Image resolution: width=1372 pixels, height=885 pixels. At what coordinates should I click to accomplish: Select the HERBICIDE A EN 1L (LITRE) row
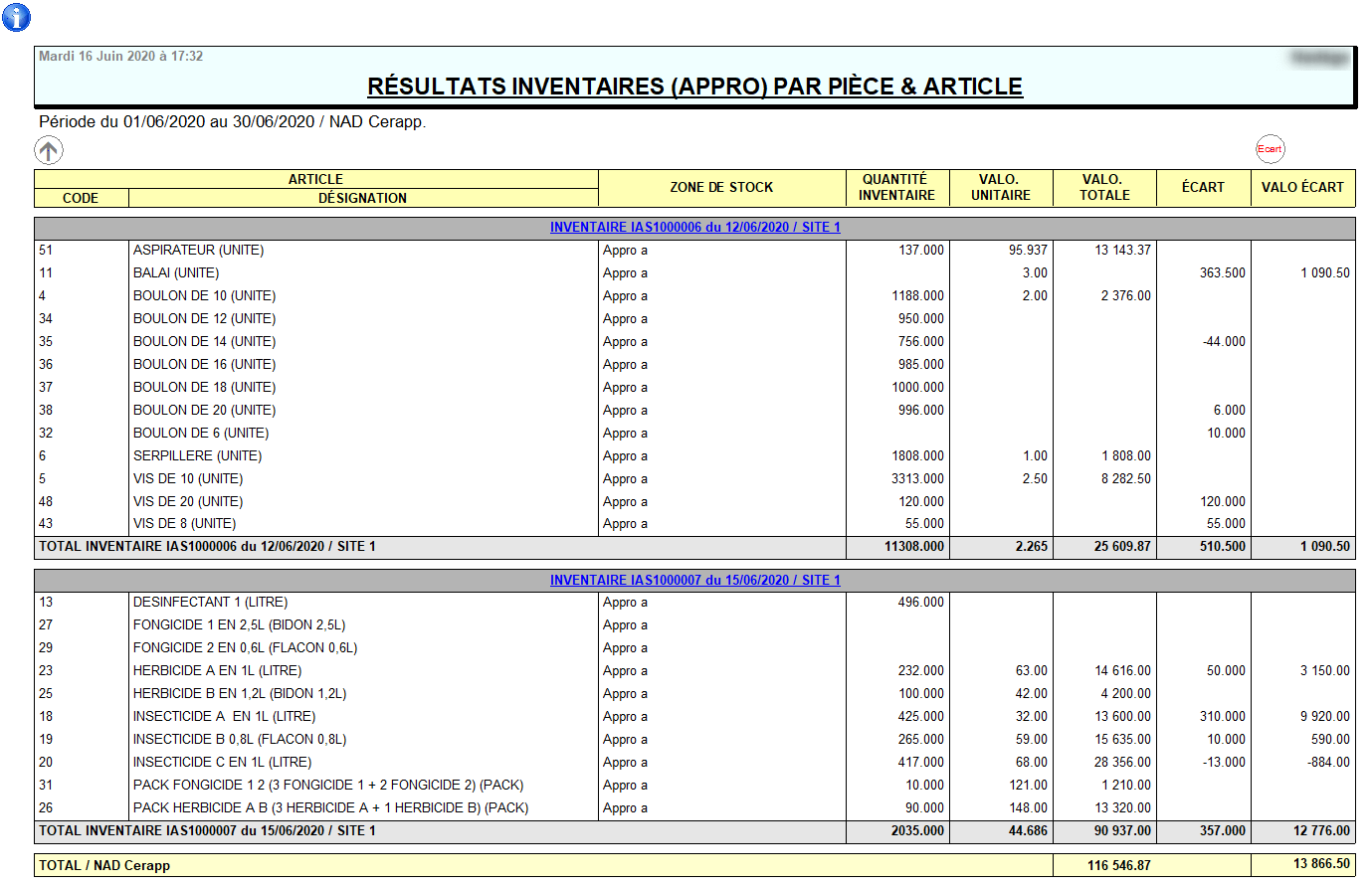tap(217, 671)
